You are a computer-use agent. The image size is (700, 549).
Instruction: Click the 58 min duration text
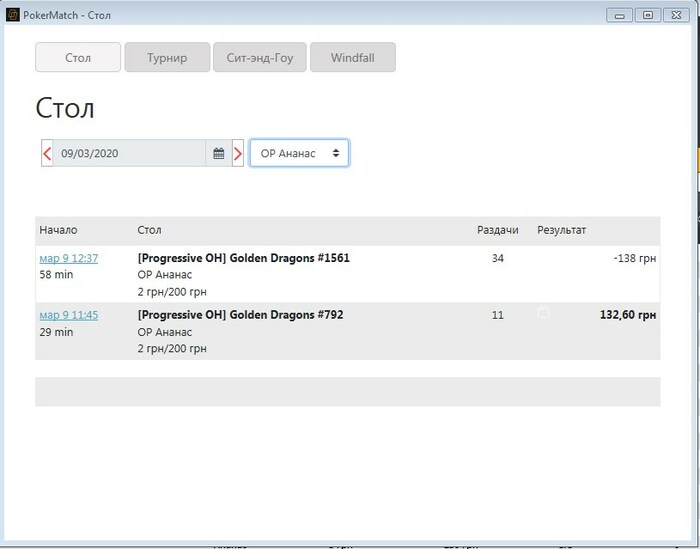(56, 274)
